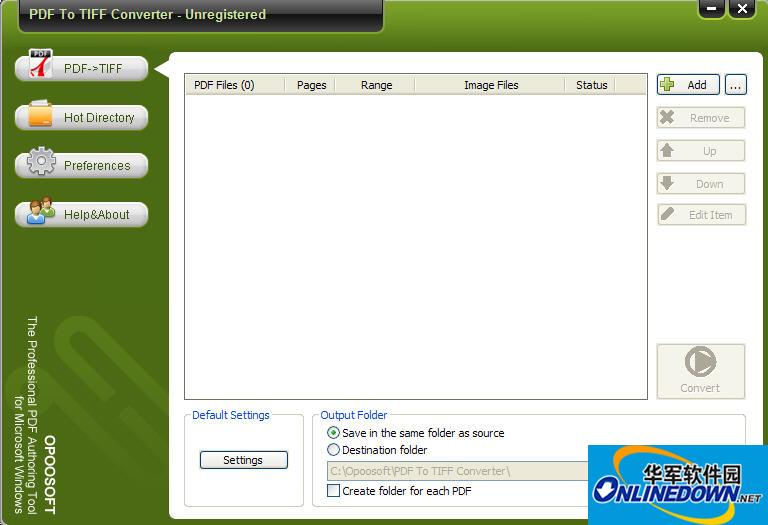Enable Create folder for each PDF
This screenshot has width=768, height=525.
[x=399, y=491]
